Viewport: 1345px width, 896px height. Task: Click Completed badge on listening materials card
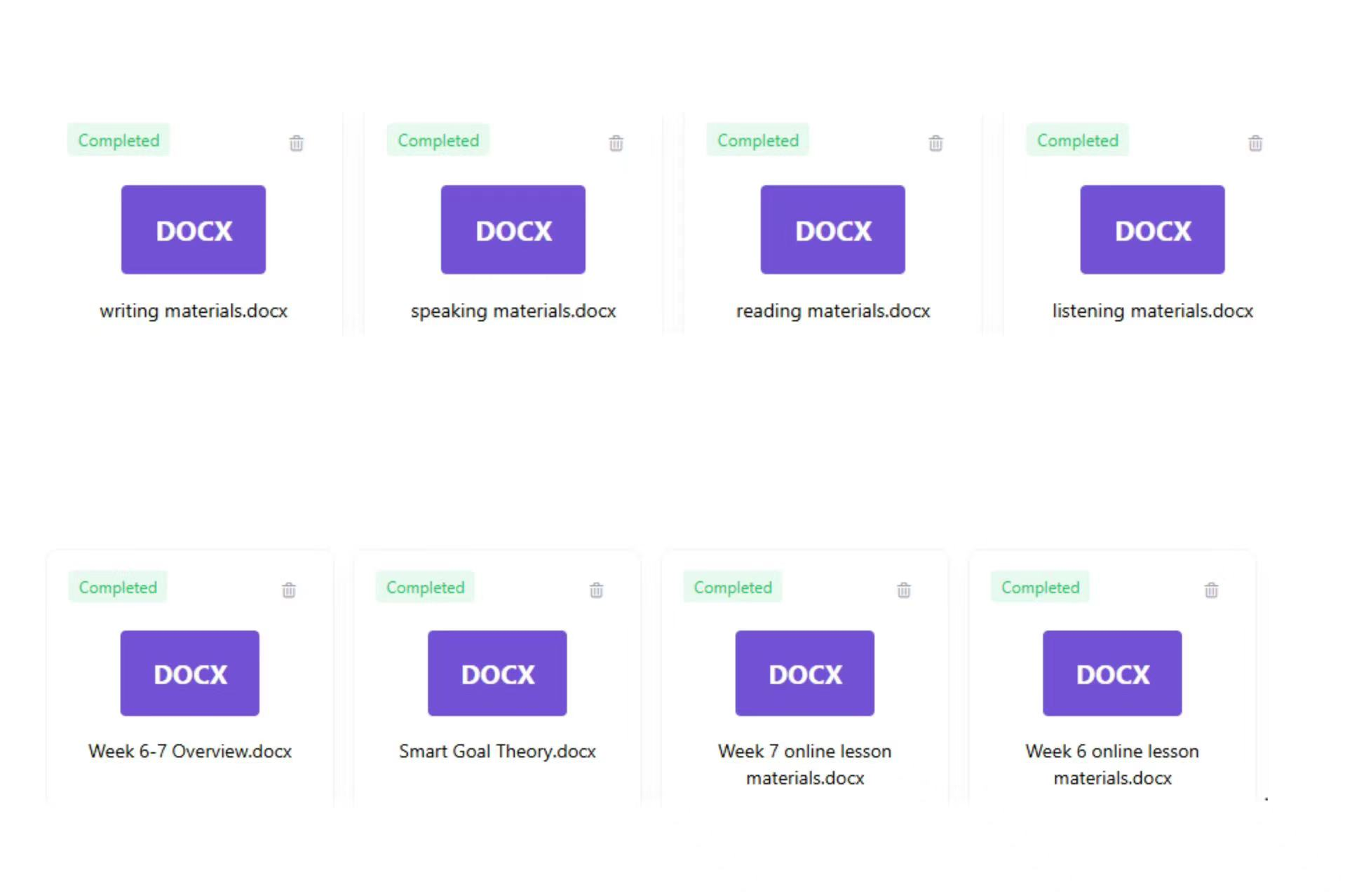coord(1078,140)
